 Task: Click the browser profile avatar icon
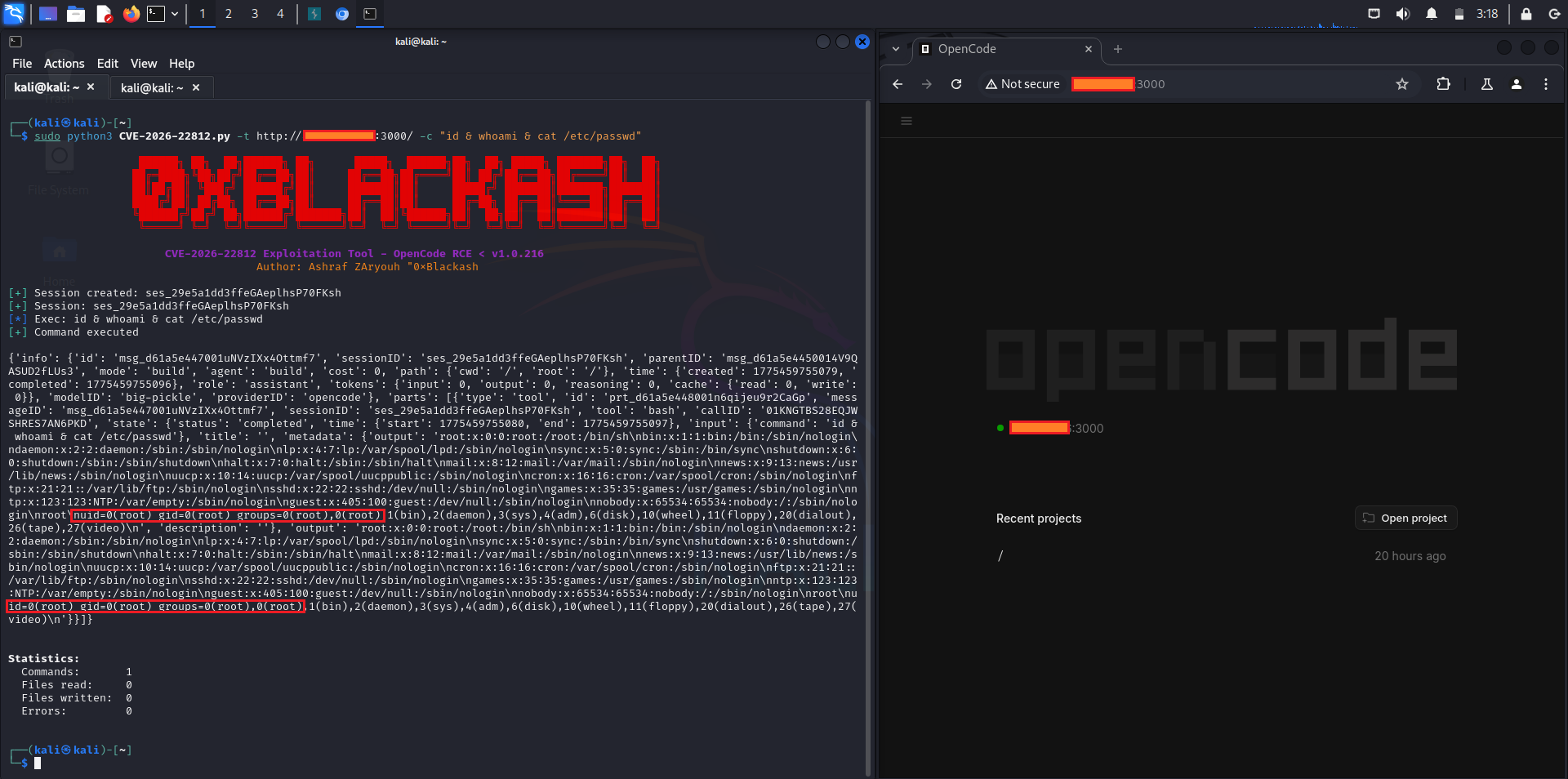coord(1517,84)
